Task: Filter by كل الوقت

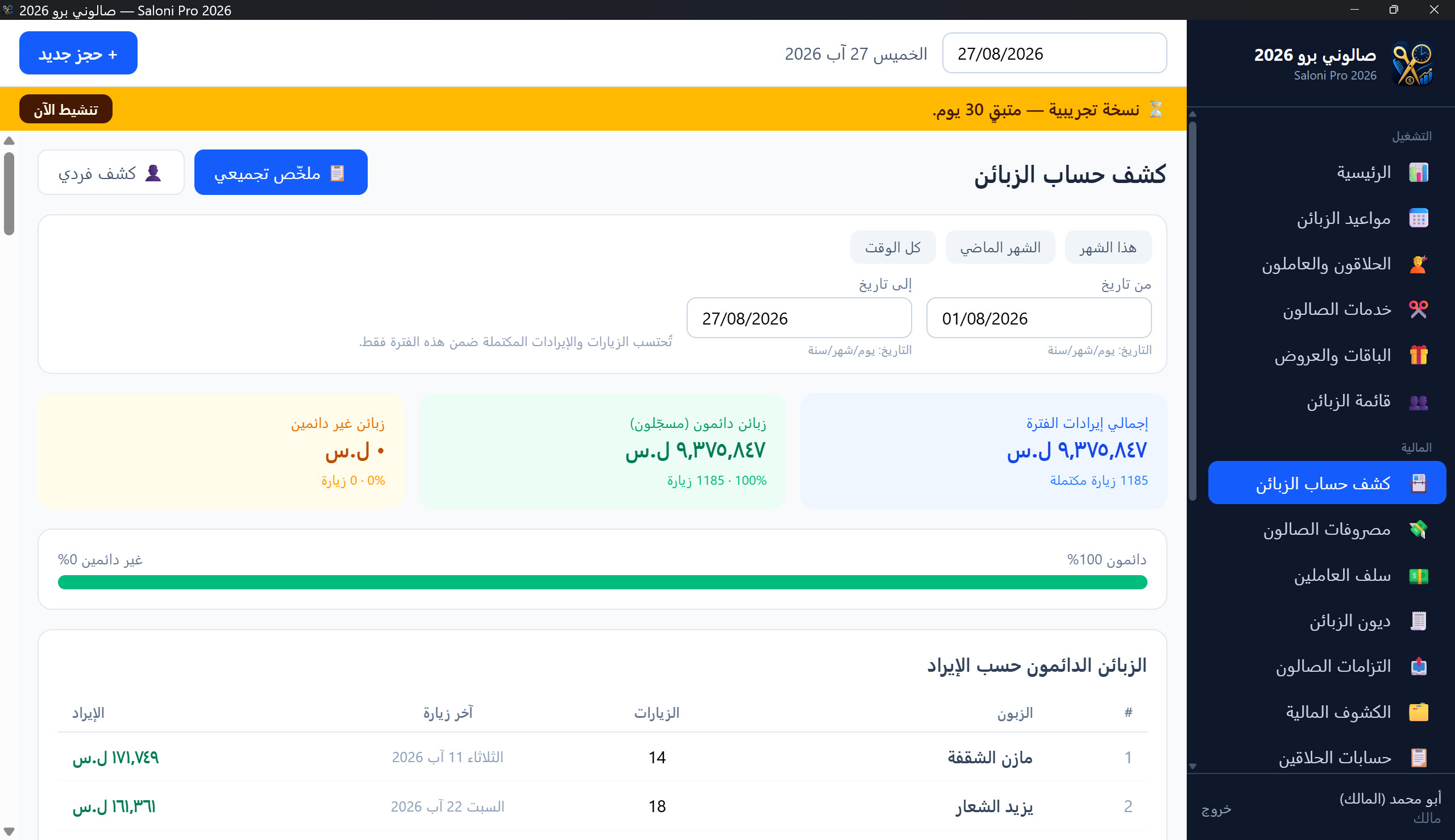Action: pos(892,247)
